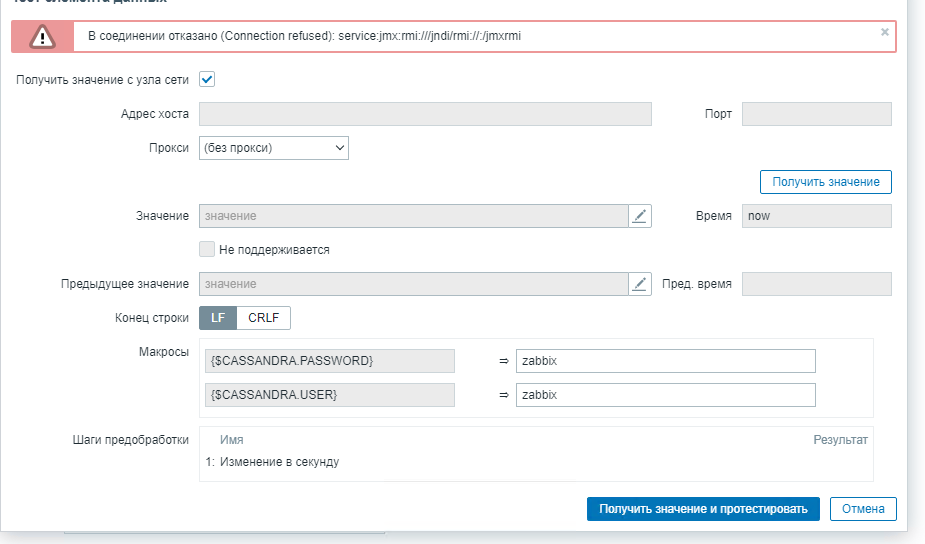Toggle the Получить значение с узла сети checkbox
925x544 pixels.
click(x=208, y=79)
